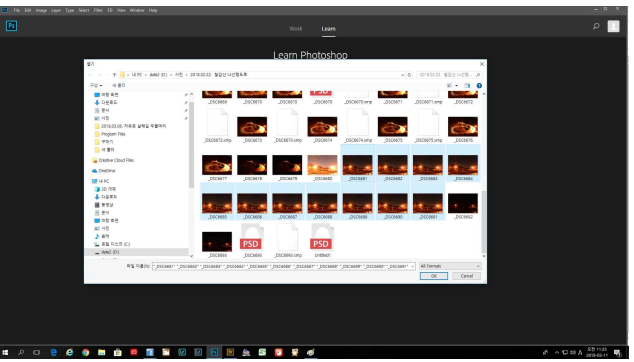Click the OK button
Screen dimensions: 634x362
click(x=433, y=276)
